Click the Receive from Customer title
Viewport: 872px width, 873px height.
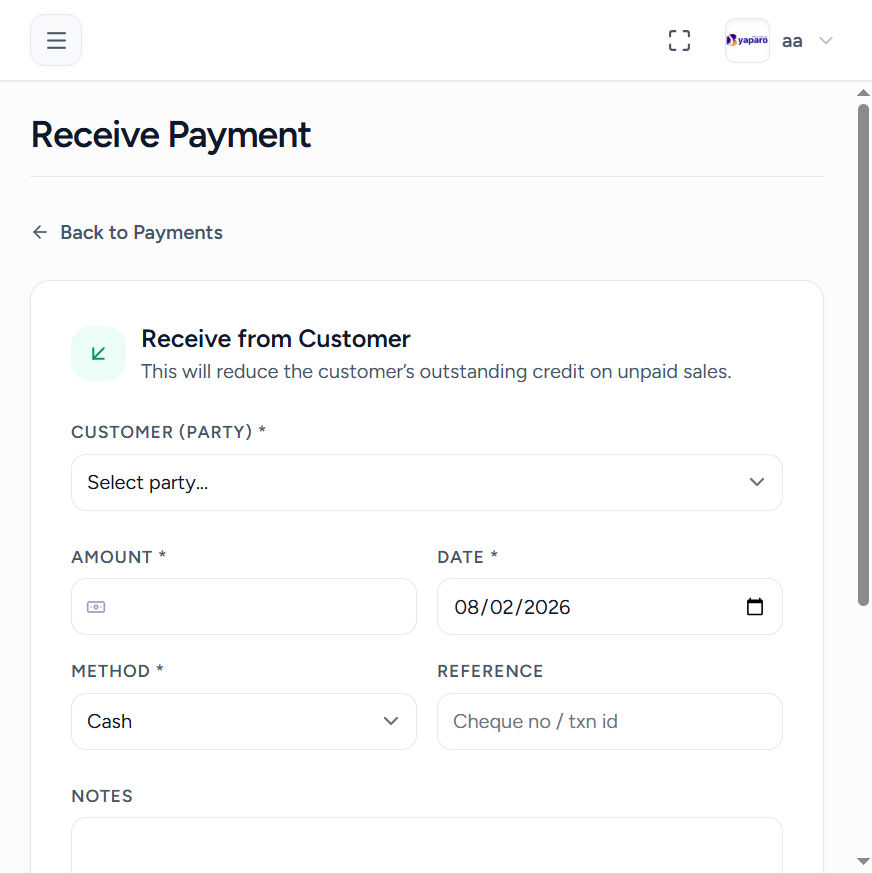click(276, 339)
